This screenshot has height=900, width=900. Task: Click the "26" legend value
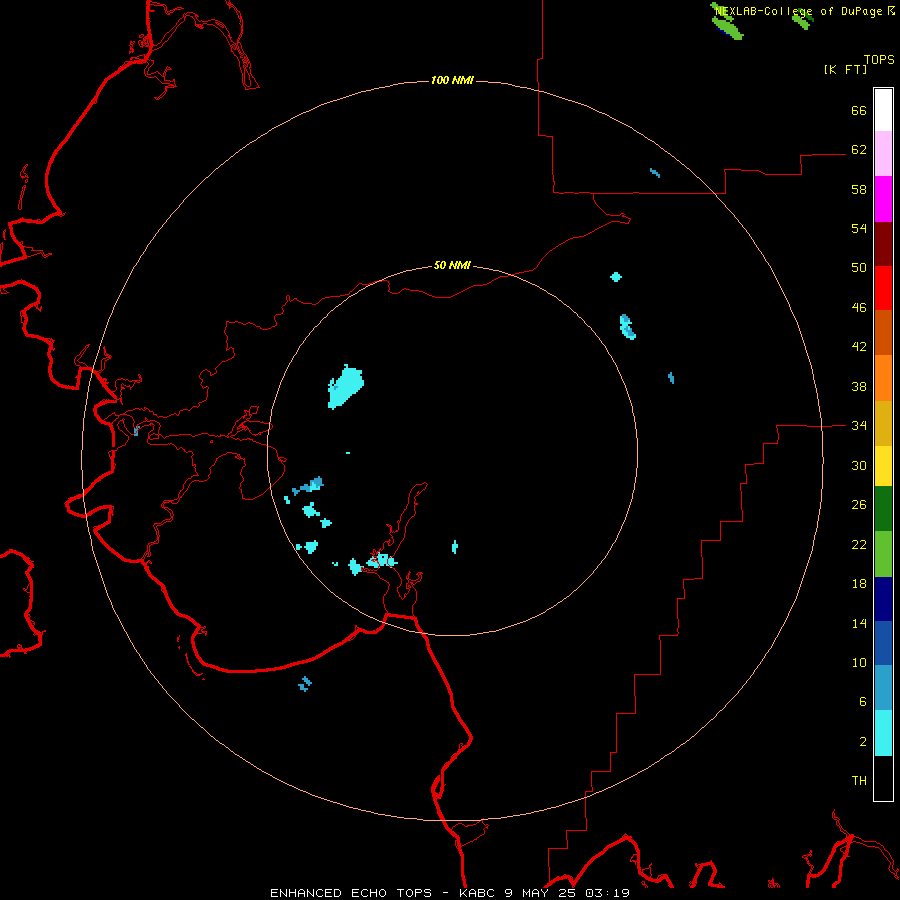pos(859,505)
